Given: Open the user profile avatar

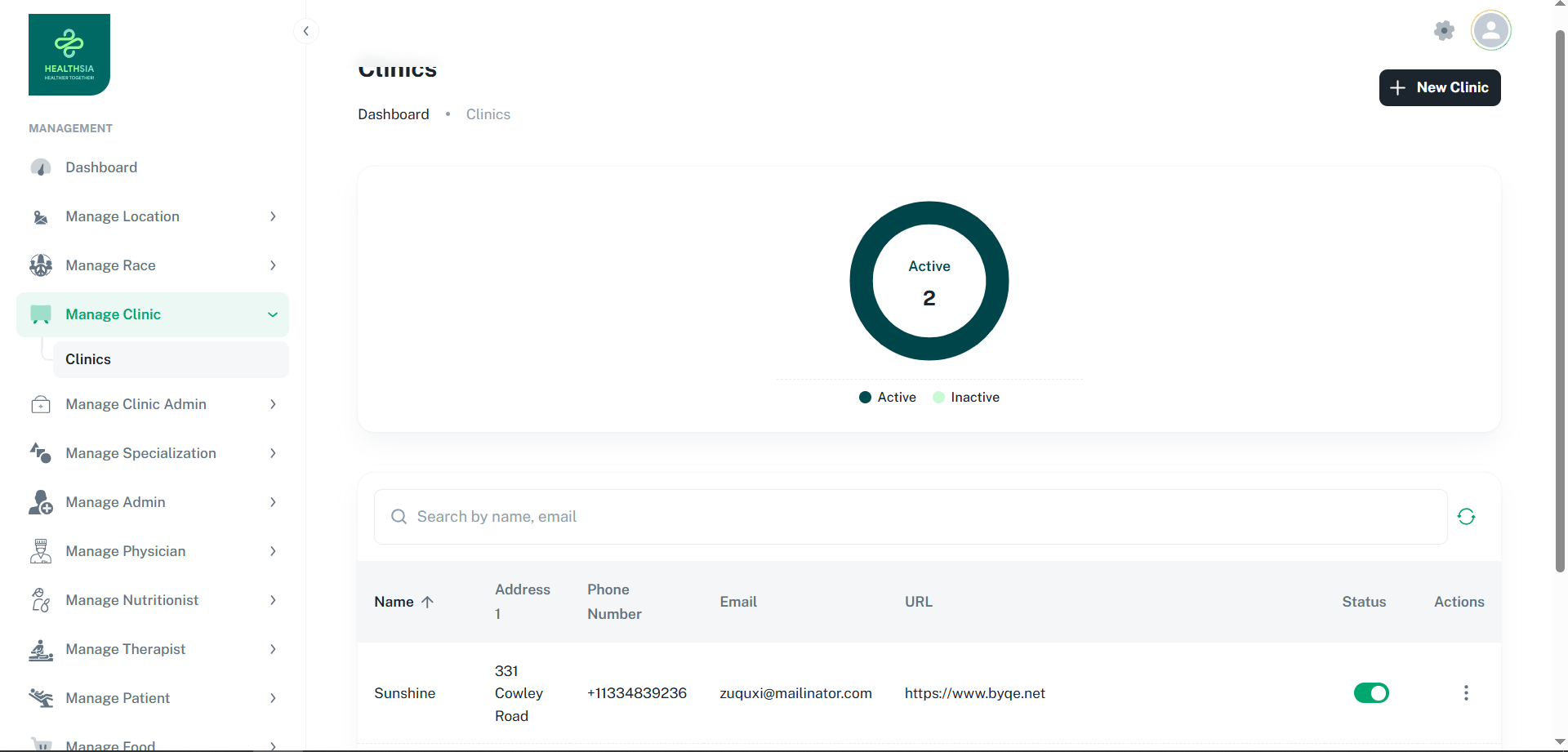Looking at the screenshot, I should [x=1490, y=31].
